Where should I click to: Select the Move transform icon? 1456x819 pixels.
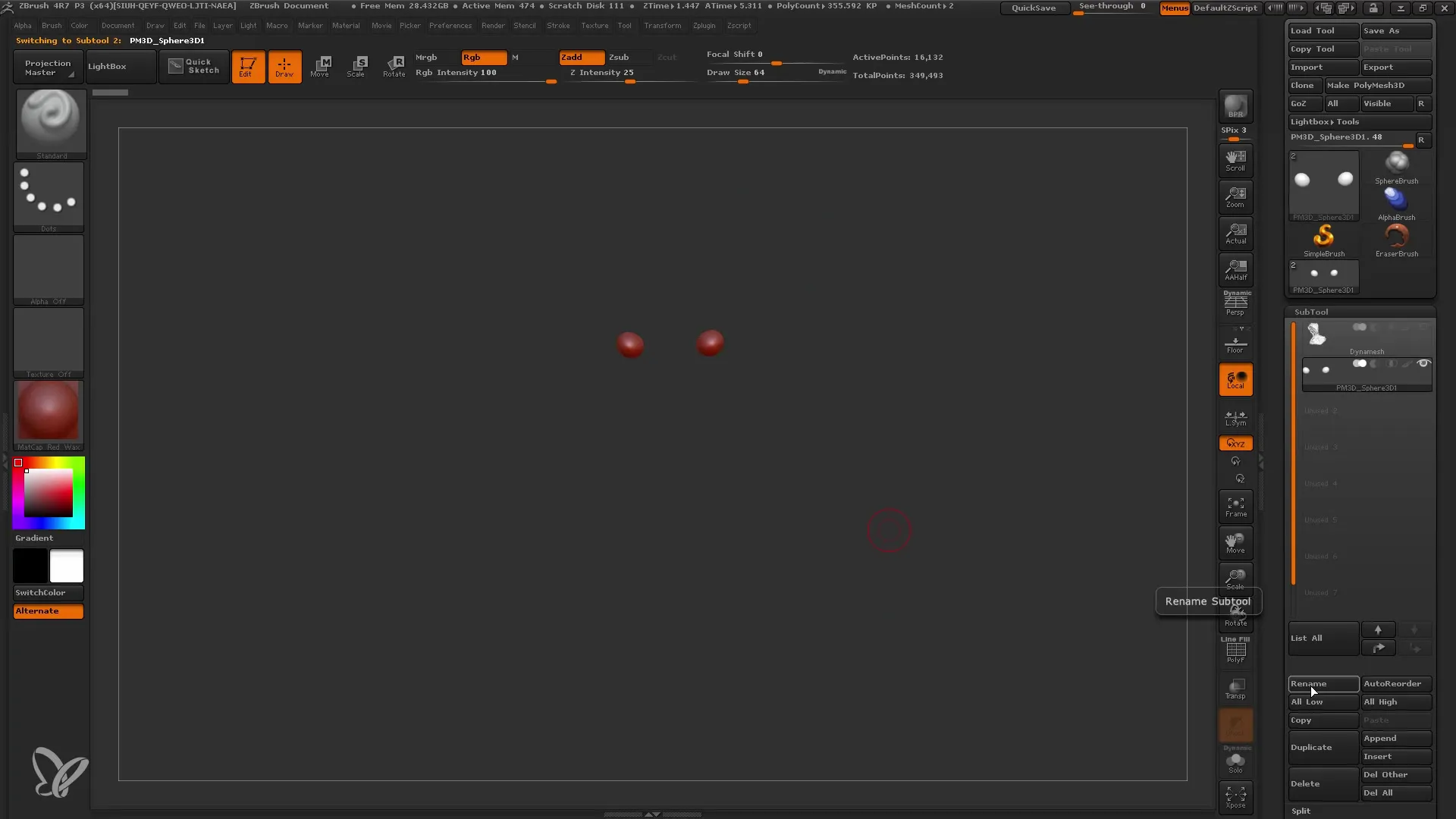pos(320,67)
